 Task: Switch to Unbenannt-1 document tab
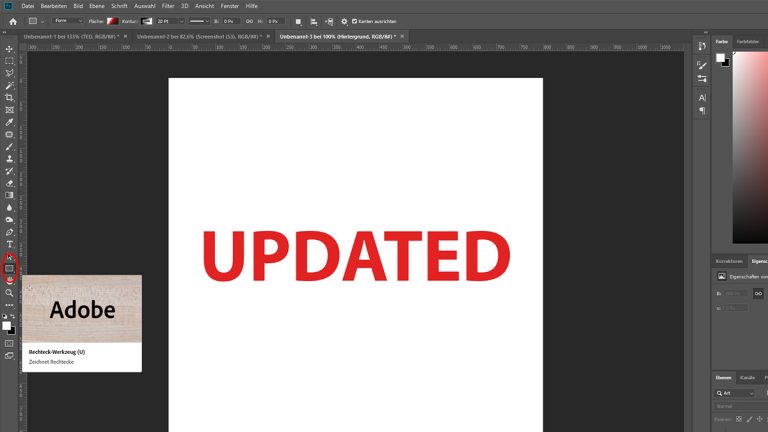pyautogui.click(x=71, y=37)
